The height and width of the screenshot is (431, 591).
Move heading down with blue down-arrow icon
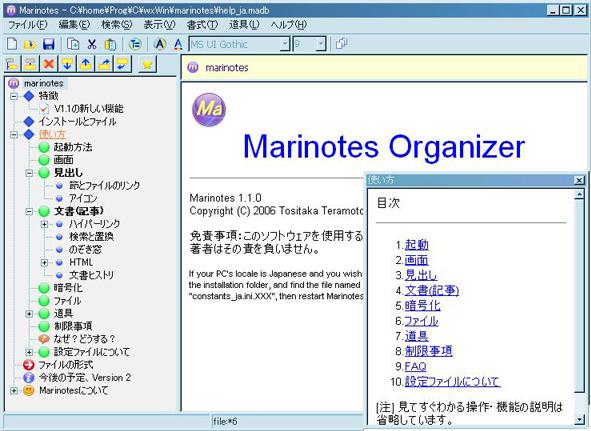click(x=67, y=64)
